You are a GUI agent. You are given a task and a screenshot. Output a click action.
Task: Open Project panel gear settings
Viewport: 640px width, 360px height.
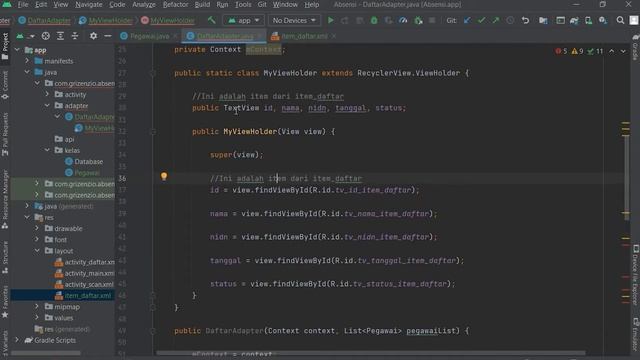tap(93, 36)
